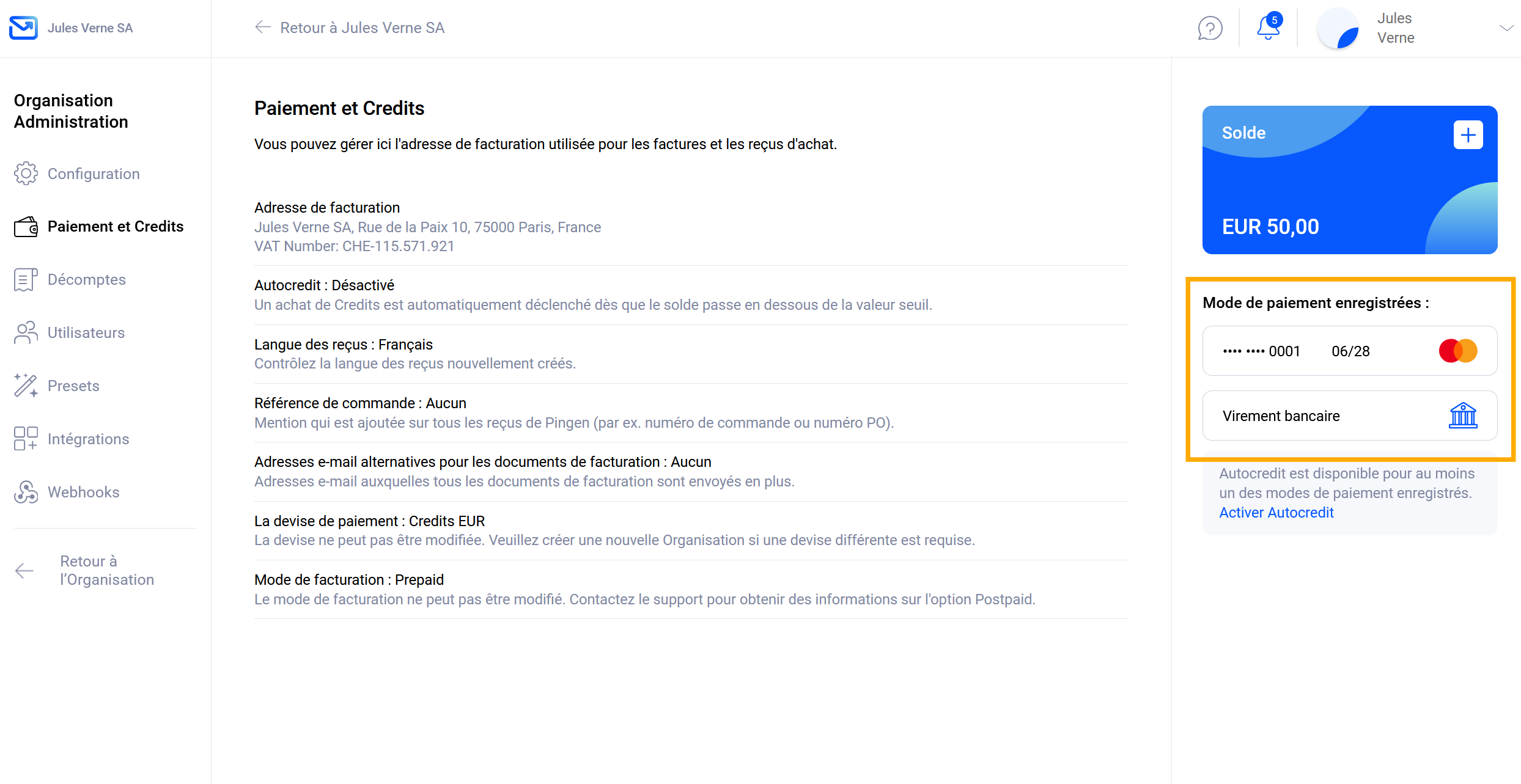Click the Activer Autocredit link
This screenshot has height=784, width=1521.
[1276, 512]
